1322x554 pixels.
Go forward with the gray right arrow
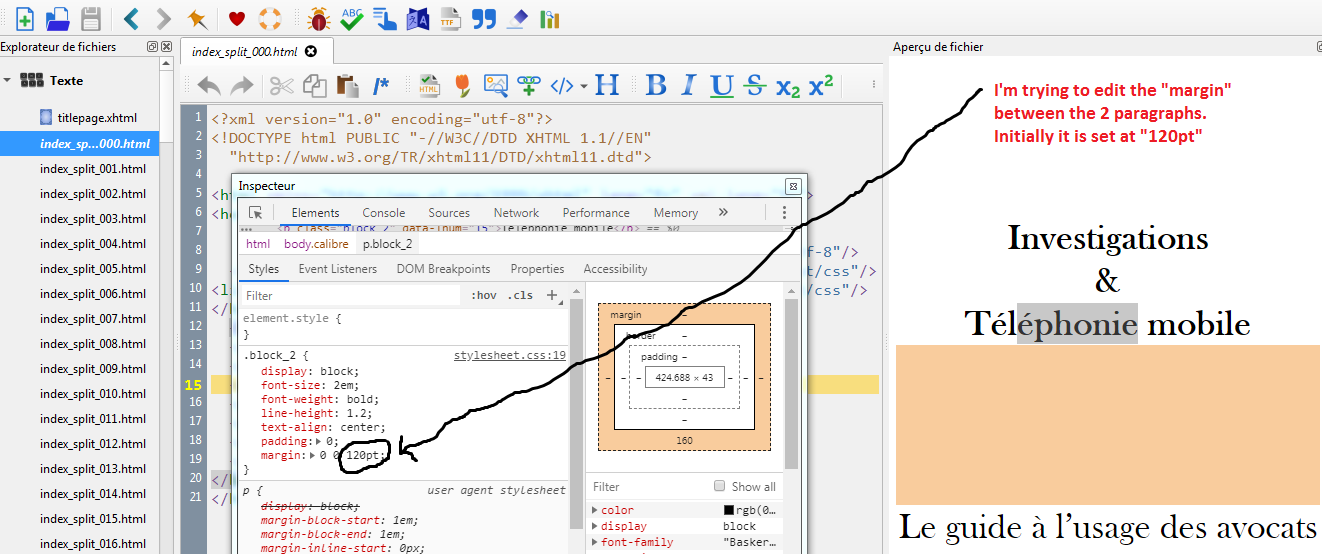[164, 18]
